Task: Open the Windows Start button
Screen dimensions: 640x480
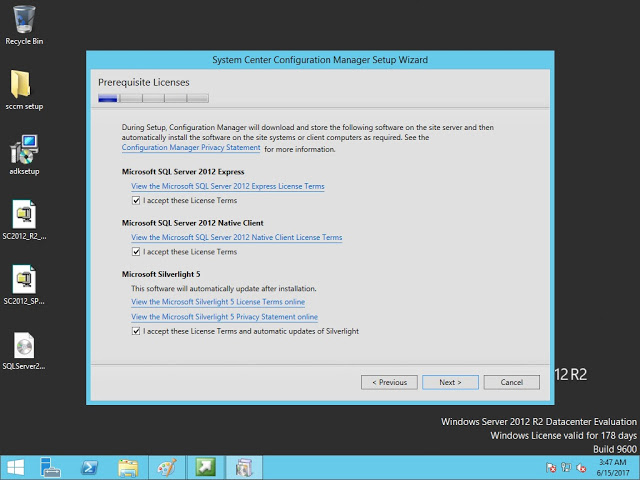Action: point(16,467)
